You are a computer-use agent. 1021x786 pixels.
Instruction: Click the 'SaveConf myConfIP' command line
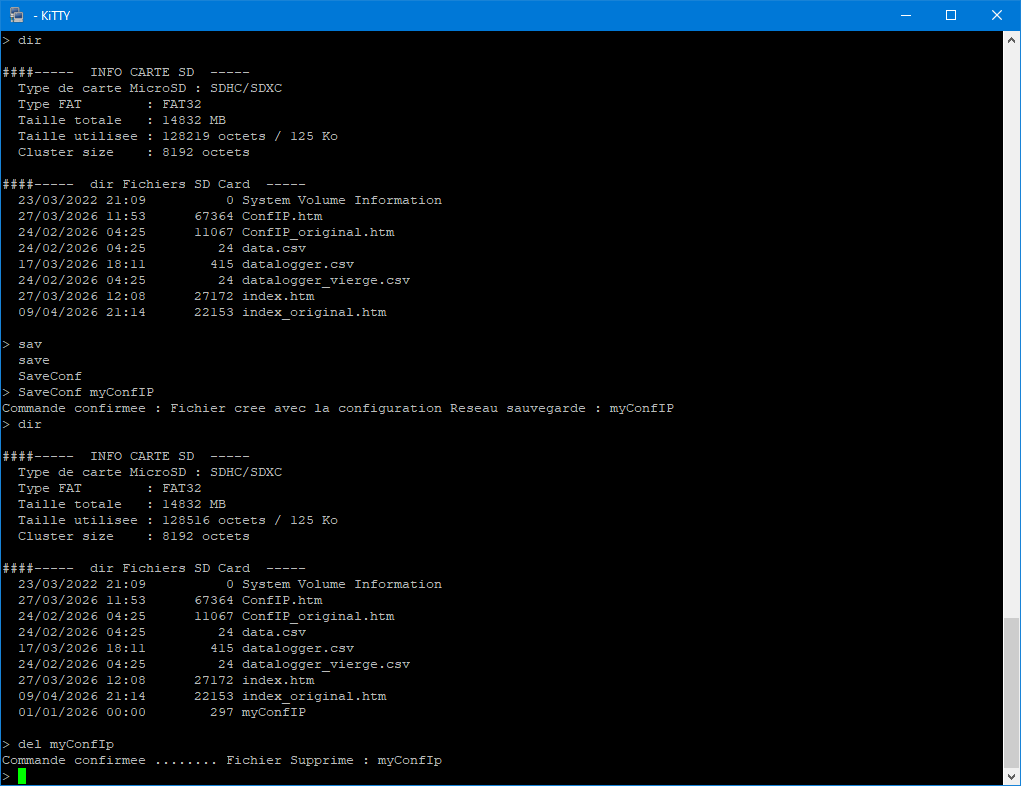[x=86, y=392]
